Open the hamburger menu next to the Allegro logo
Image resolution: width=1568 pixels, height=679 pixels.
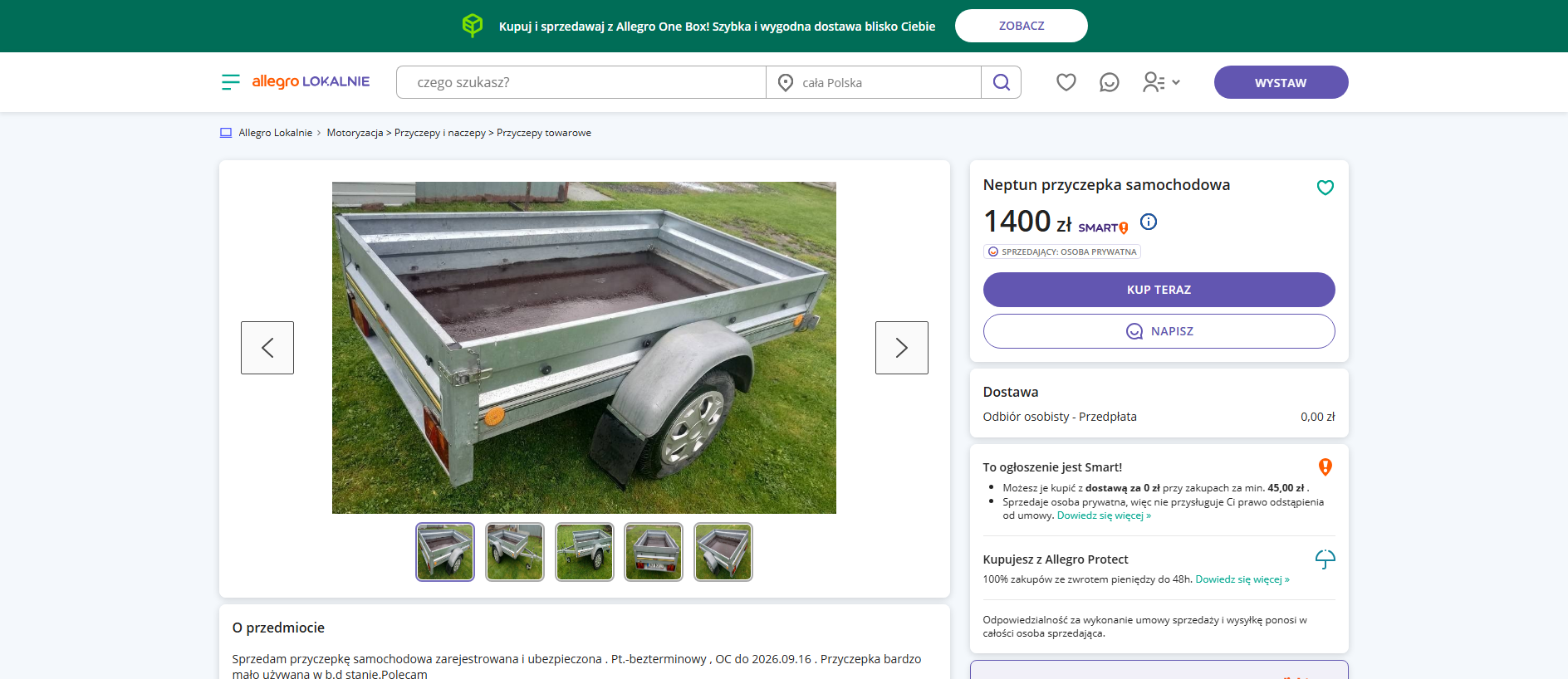click(230, 81)
